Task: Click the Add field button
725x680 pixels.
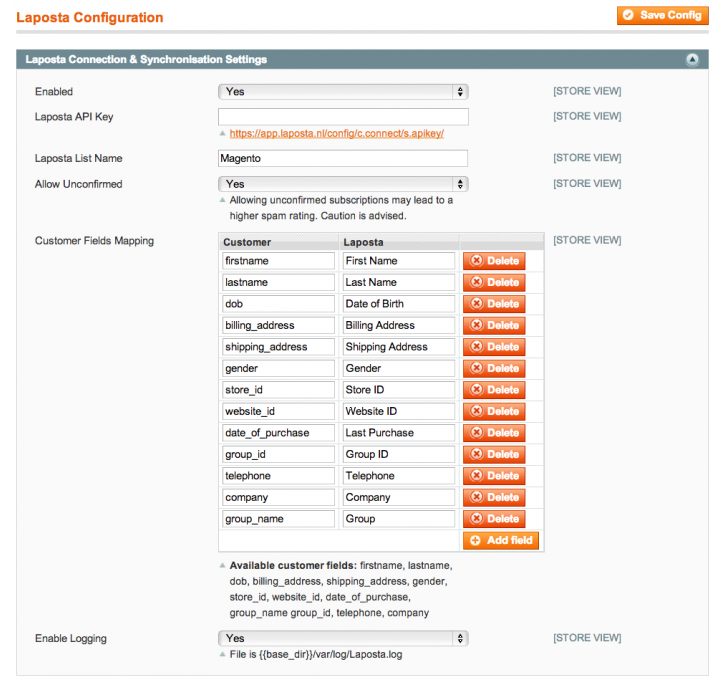Action: [501, 540]
